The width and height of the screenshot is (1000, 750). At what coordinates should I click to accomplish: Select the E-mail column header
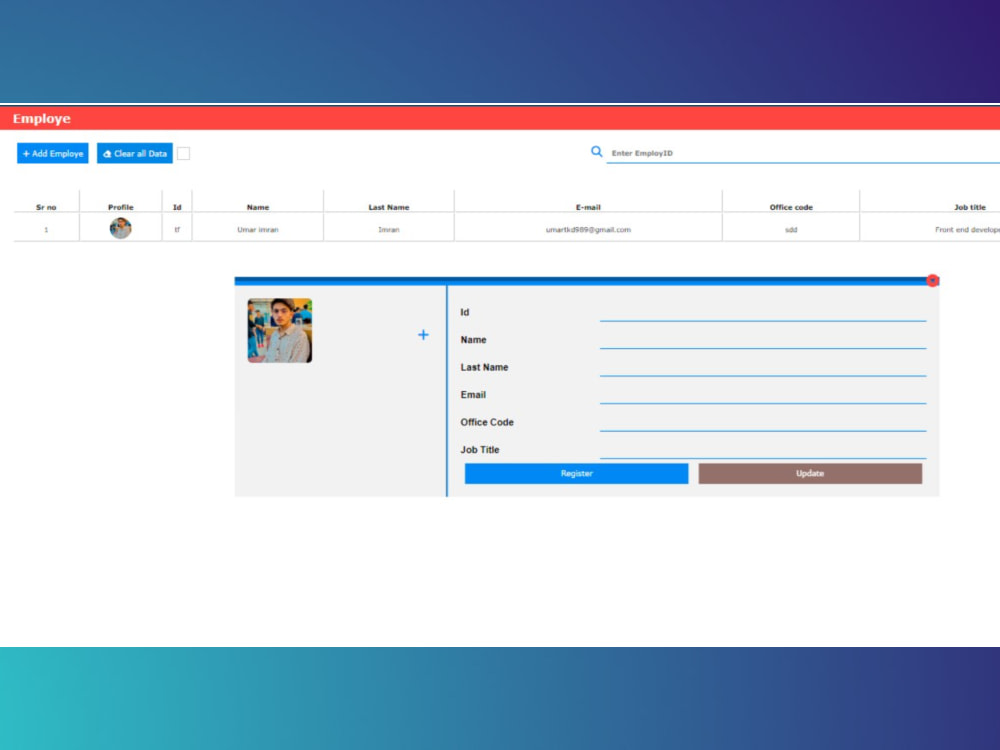click(588, 207)
